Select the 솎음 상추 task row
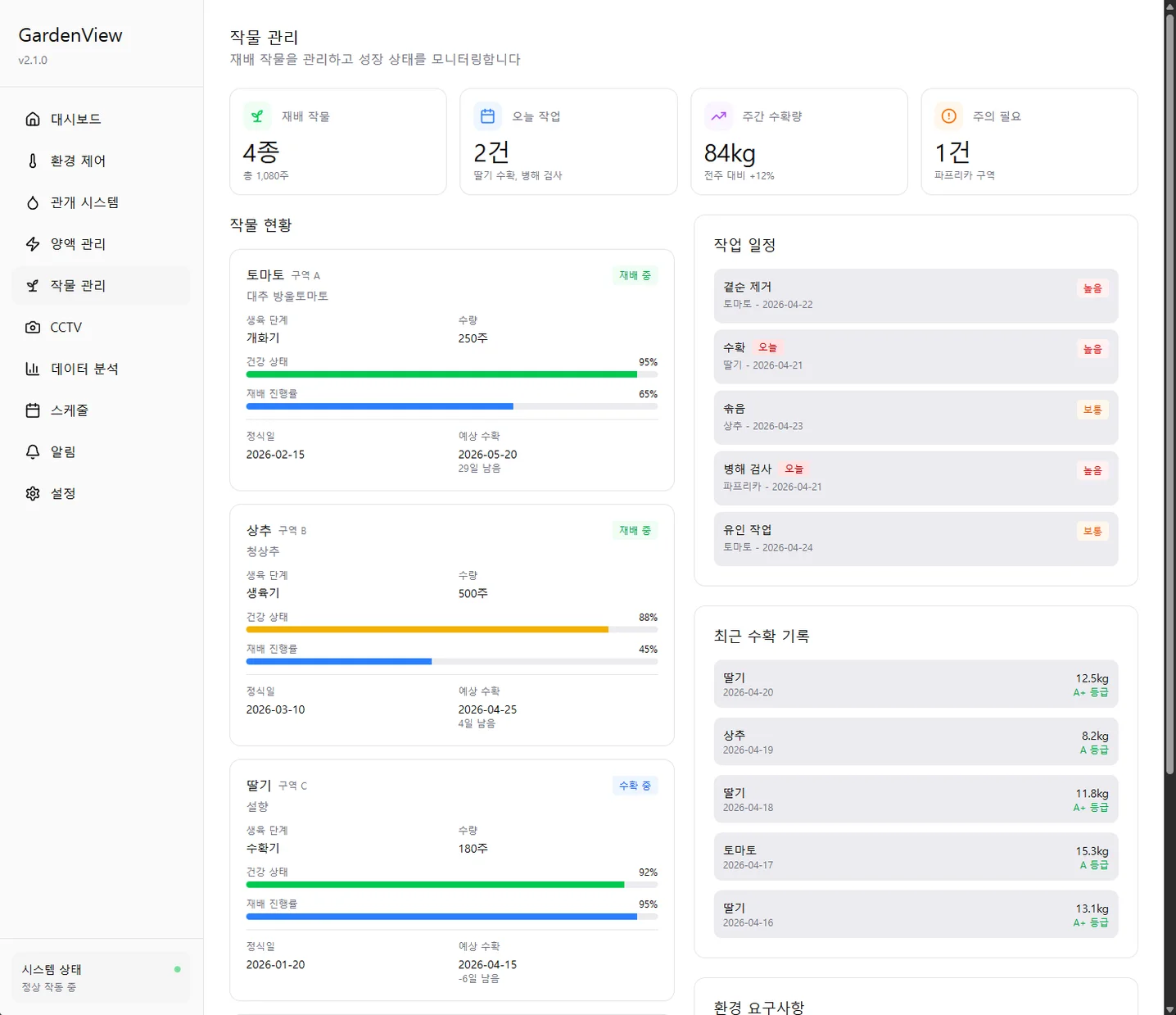The height and width of the screenshot is (1015, 1176). tap(916, 417)
